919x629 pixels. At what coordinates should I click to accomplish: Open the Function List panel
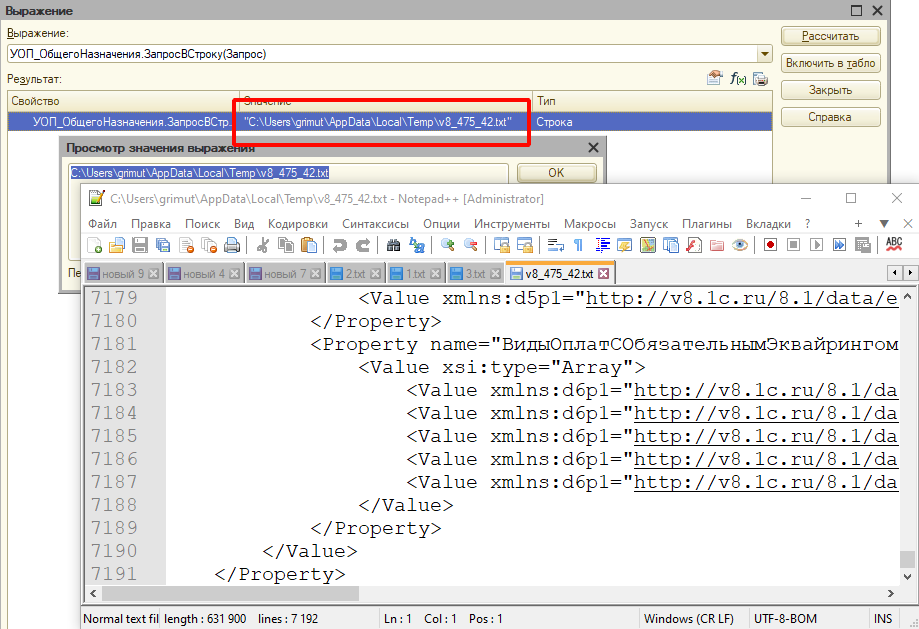tap(694, 244)
